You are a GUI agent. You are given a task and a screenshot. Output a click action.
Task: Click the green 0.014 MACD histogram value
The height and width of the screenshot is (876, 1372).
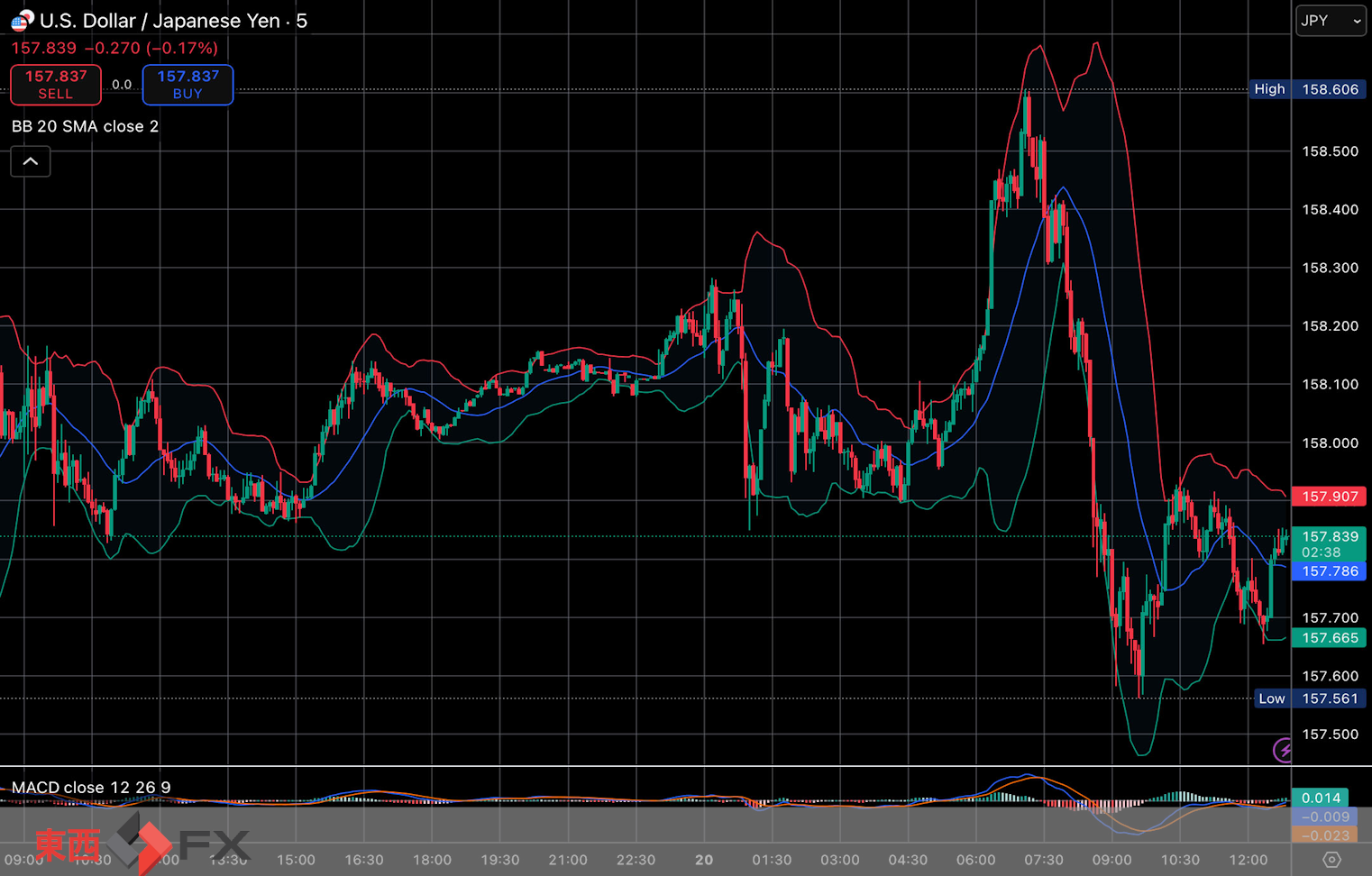(x=1321, y=798)
